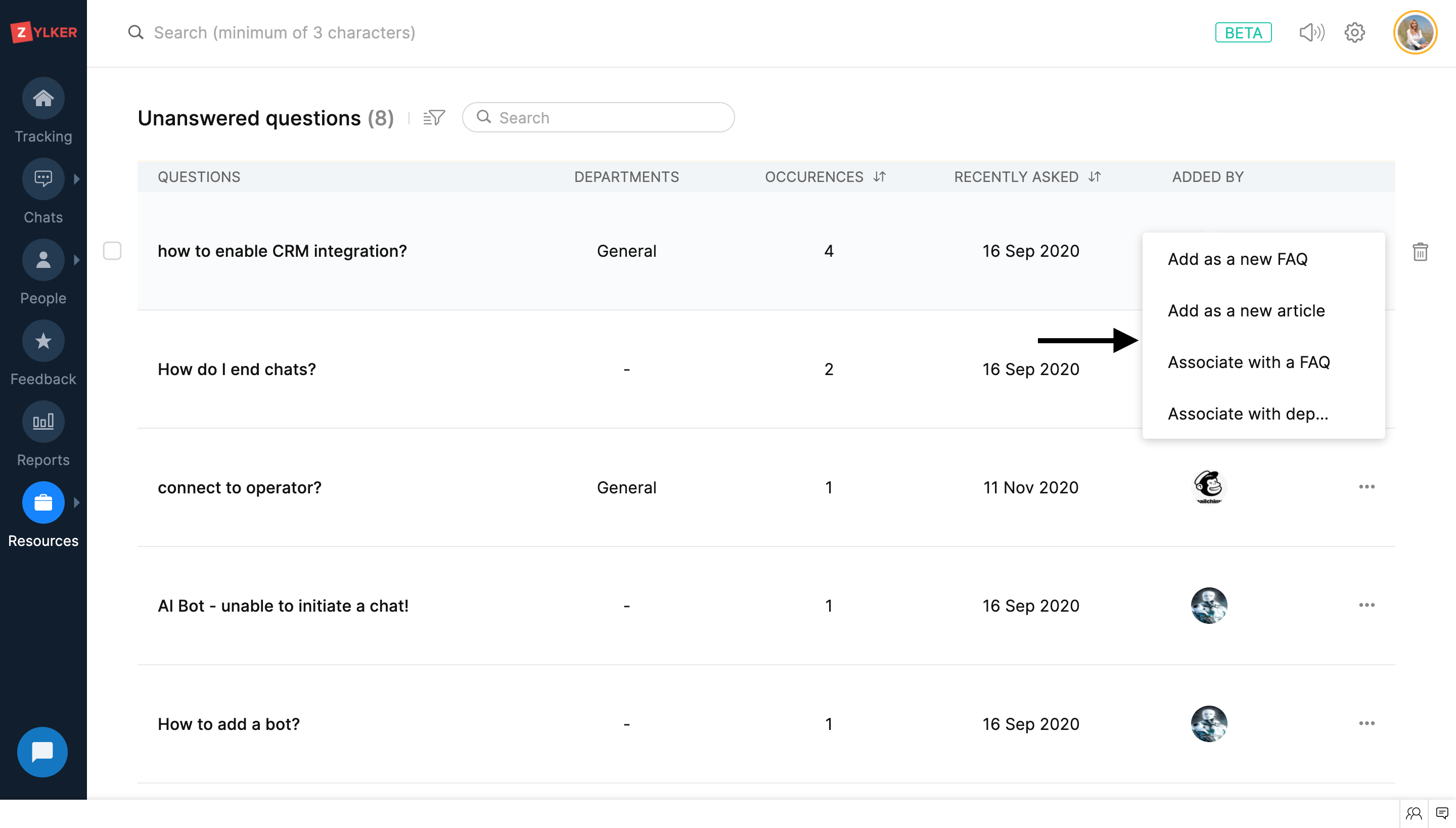
Task: Select Associate with a FAQ option
Action: pos(1248,362)
